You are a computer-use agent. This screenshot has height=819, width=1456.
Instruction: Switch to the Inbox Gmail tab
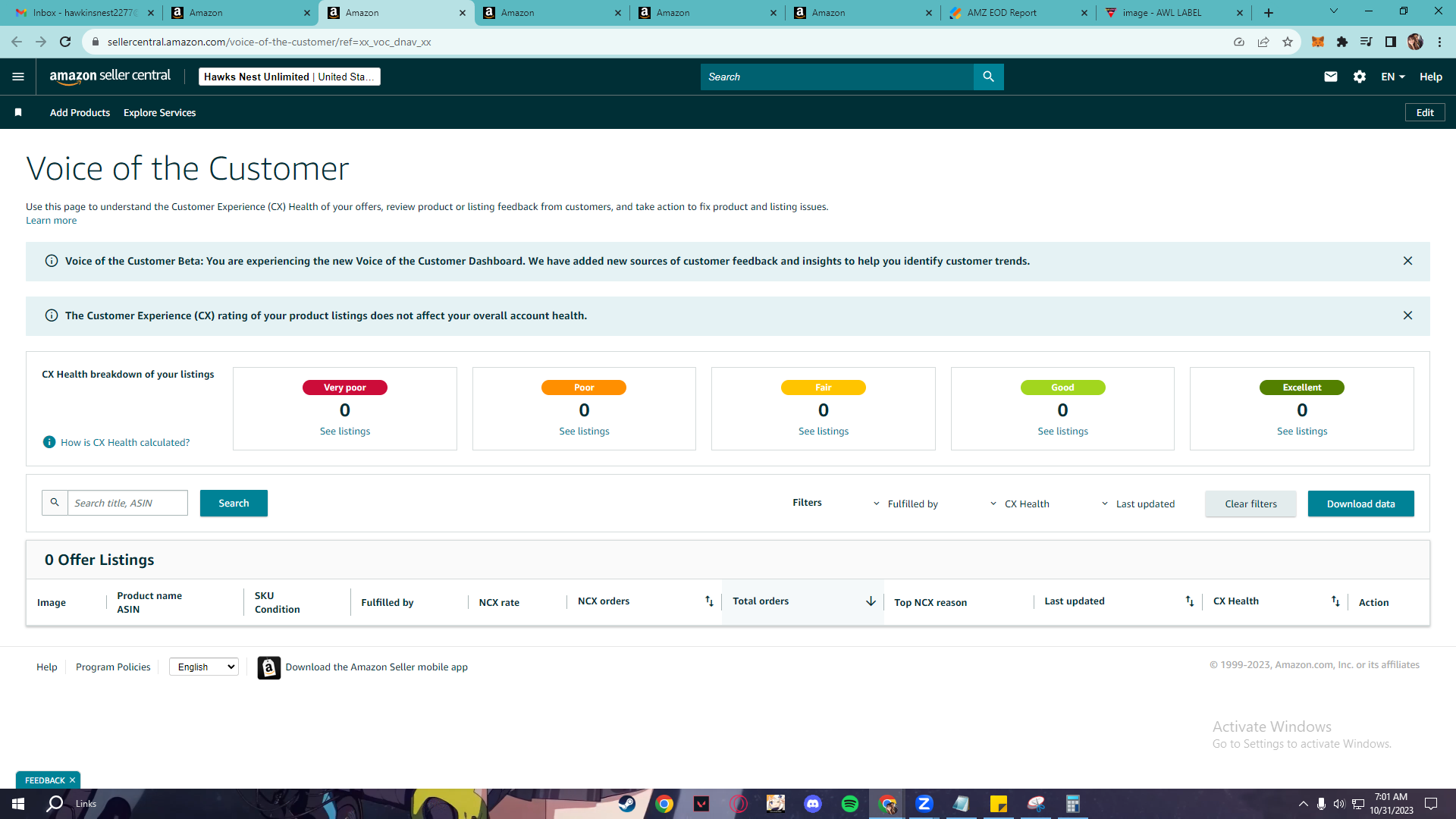(x=85, y=13)
